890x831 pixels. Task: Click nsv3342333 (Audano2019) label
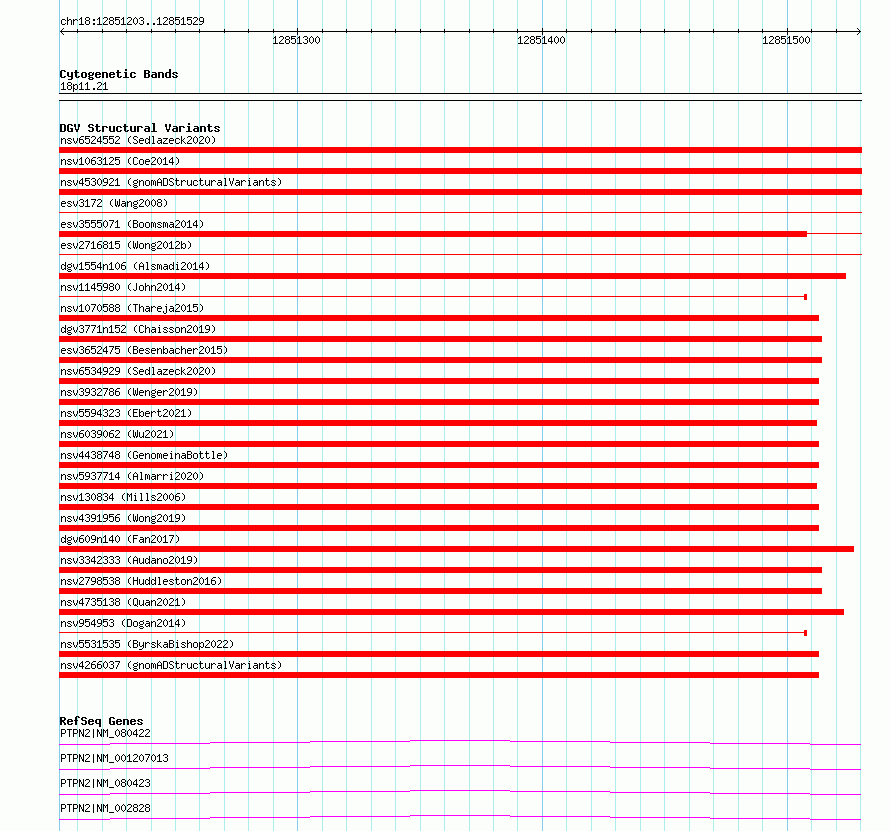[129, 560]
